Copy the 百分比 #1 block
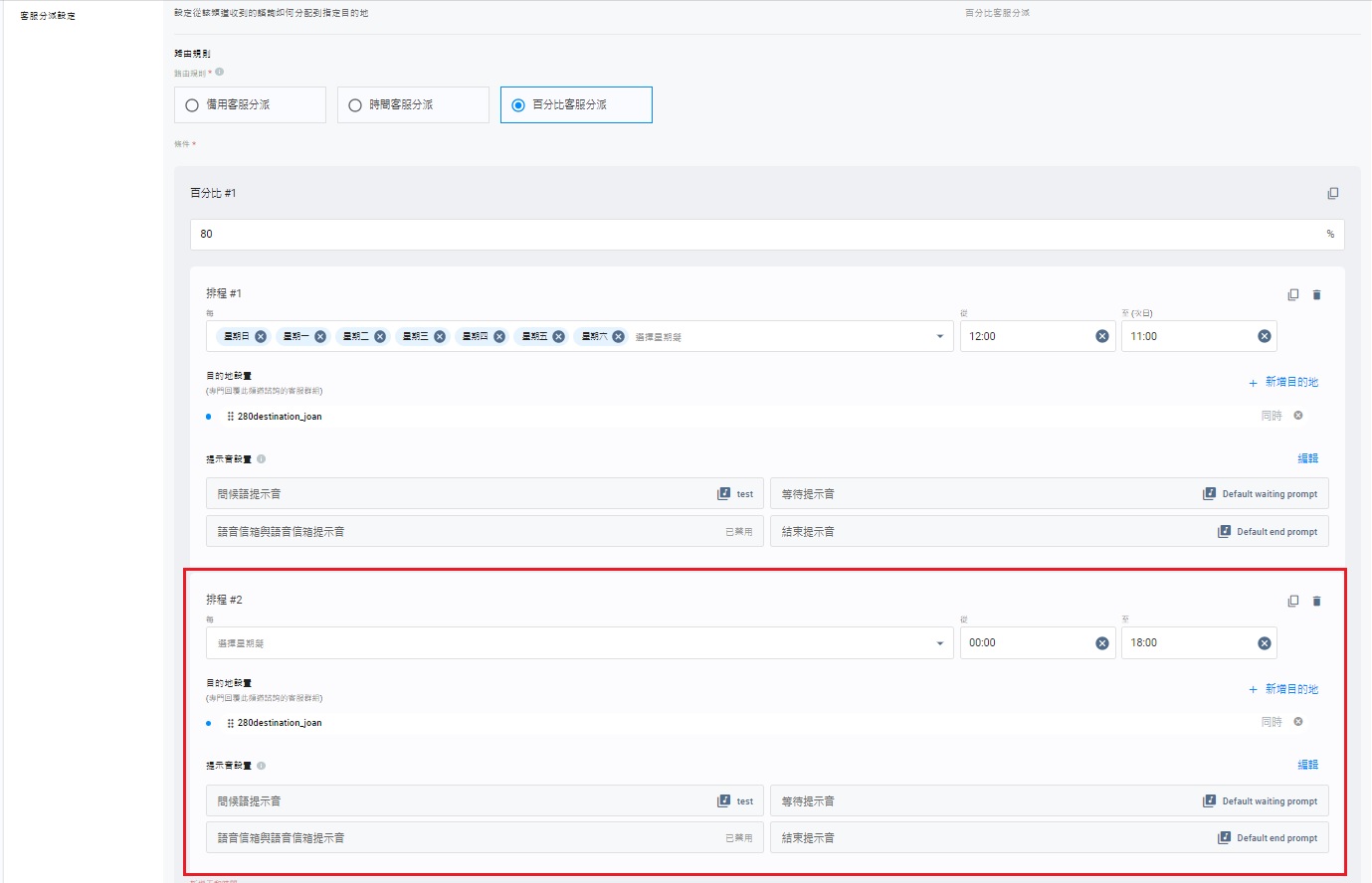This screenshot has height=883, width=1372. pyautogui.click(x=1333, y=193)
